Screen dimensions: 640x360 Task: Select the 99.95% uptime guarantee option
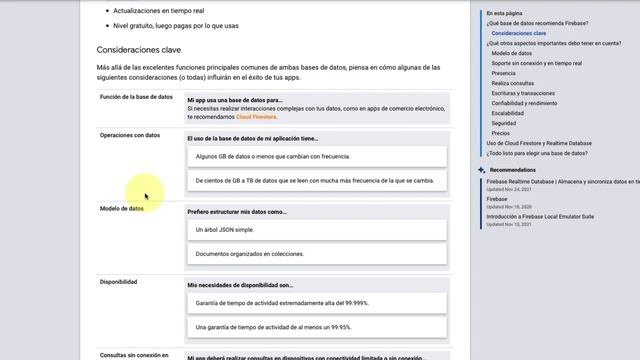(x=317, y=327)
